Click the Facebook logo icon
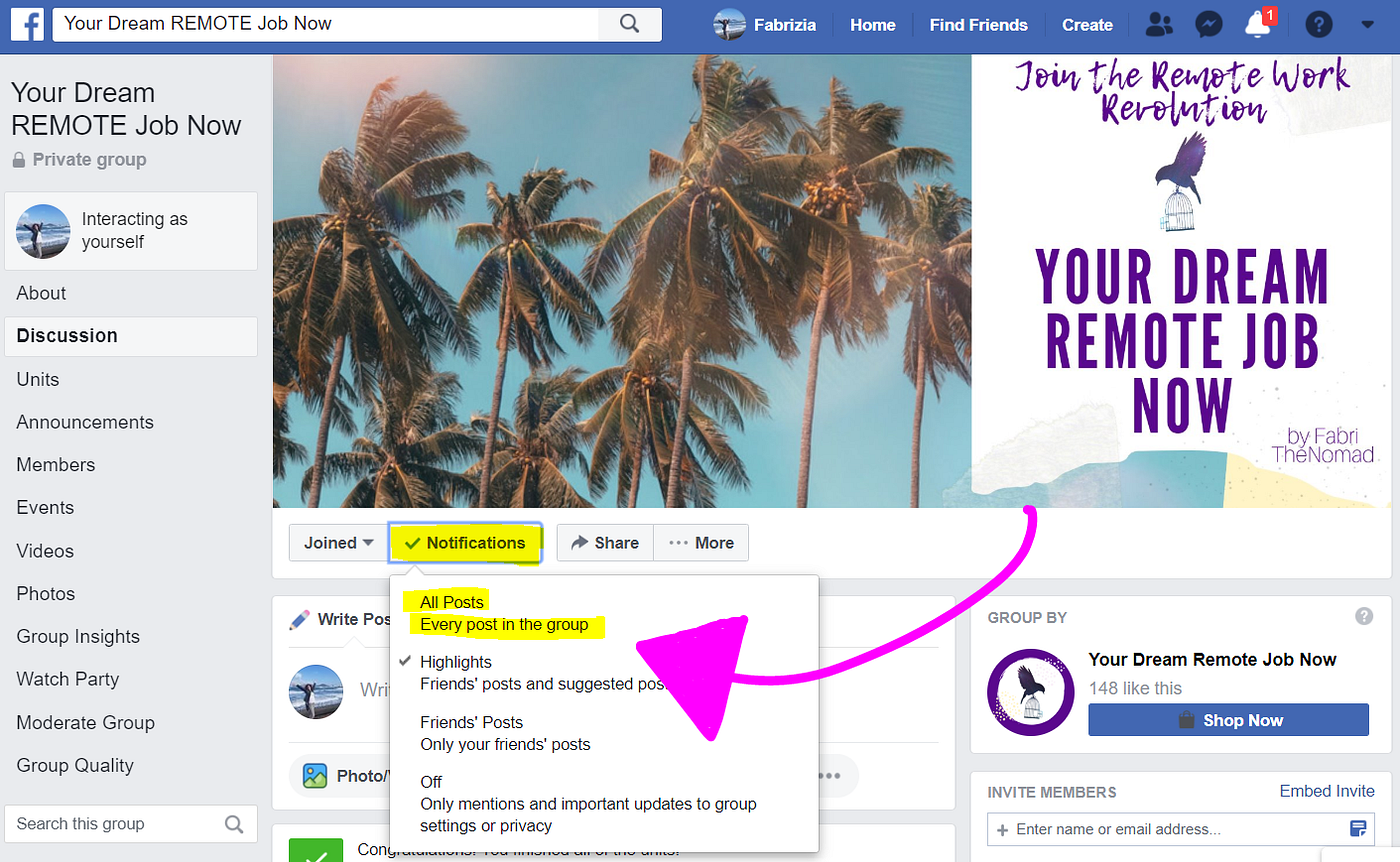Viewport: 1400px width, 862px height. [26, 24]
